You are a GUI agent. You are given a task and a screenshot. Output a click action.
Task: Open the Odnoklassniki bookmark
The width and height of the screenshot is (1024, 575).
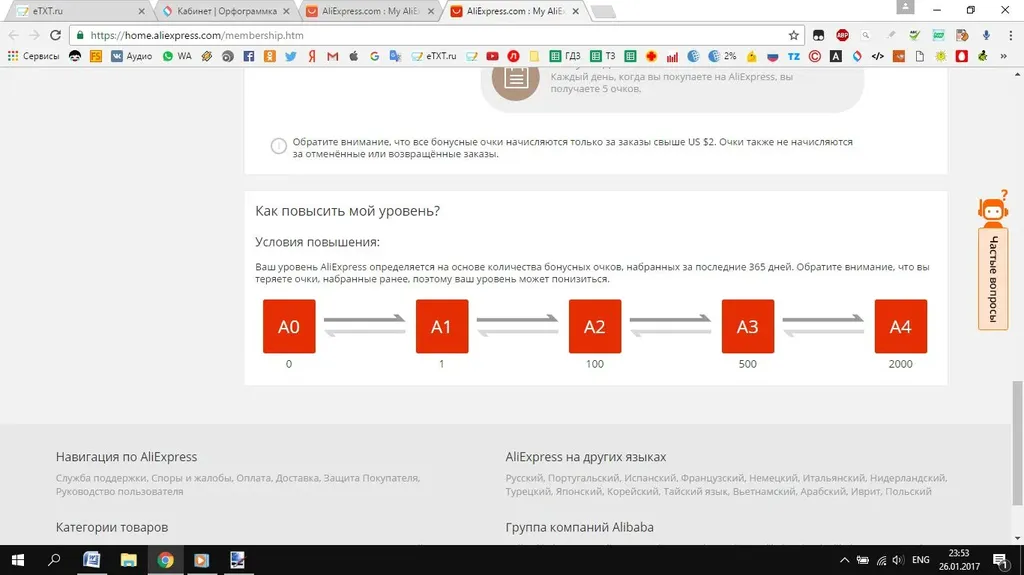coord(270,56)
